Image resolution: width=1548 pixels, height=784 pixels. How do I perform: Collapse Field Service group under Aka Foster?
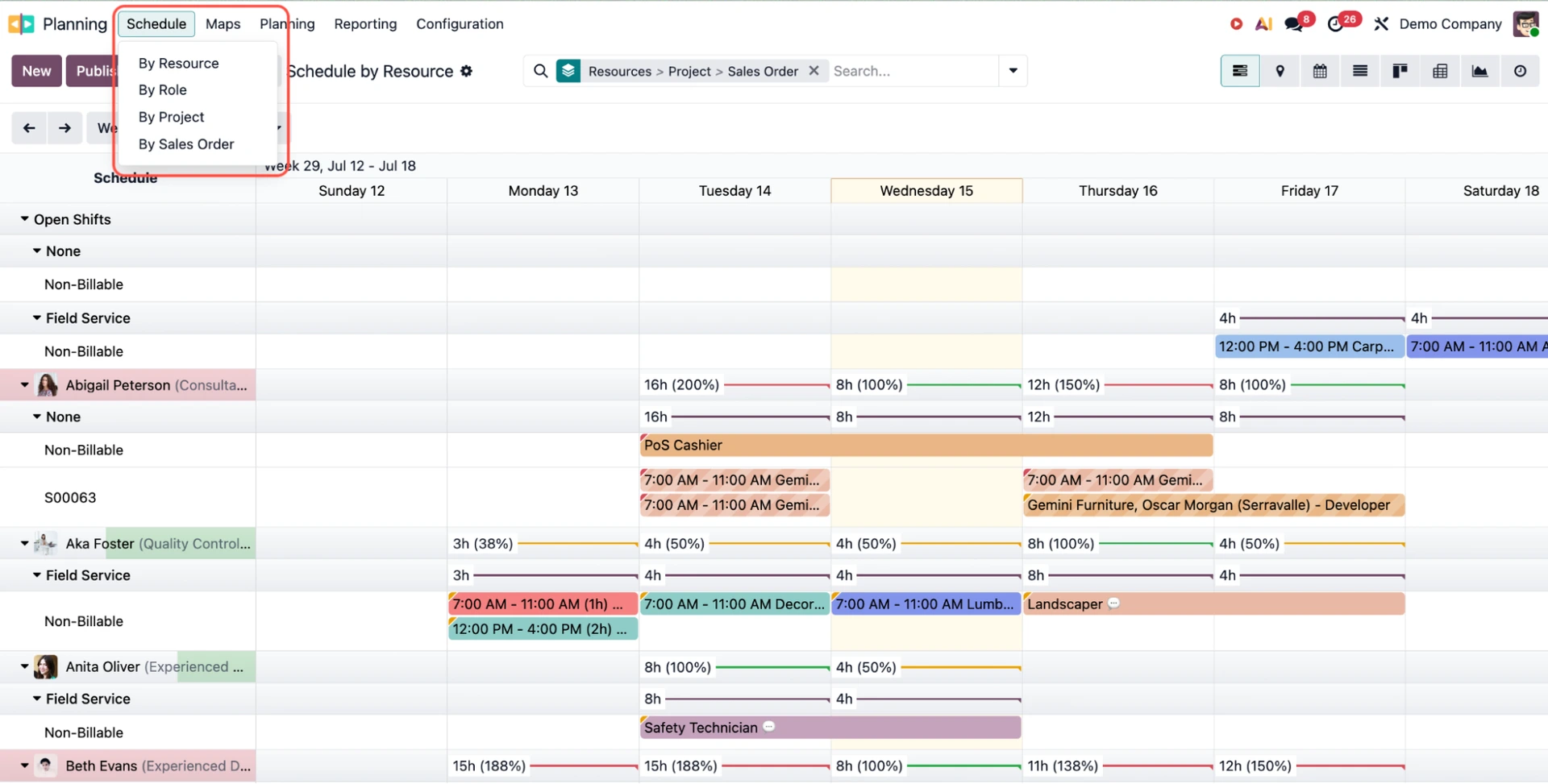click(36, 575)
